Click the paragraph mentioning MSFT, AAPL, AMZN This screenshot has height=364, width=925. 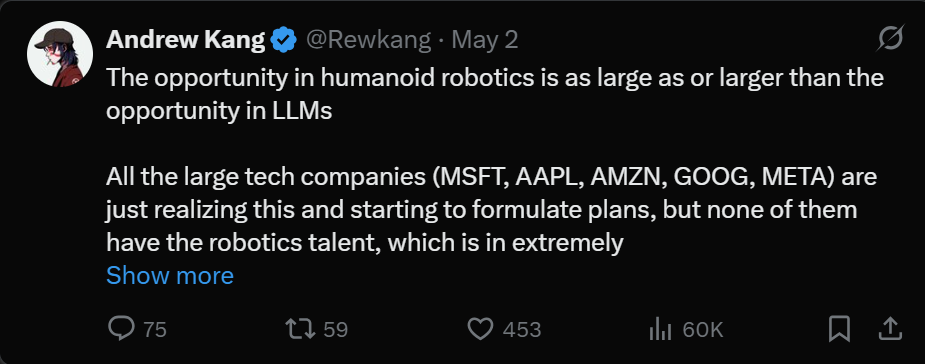point(491,209)
